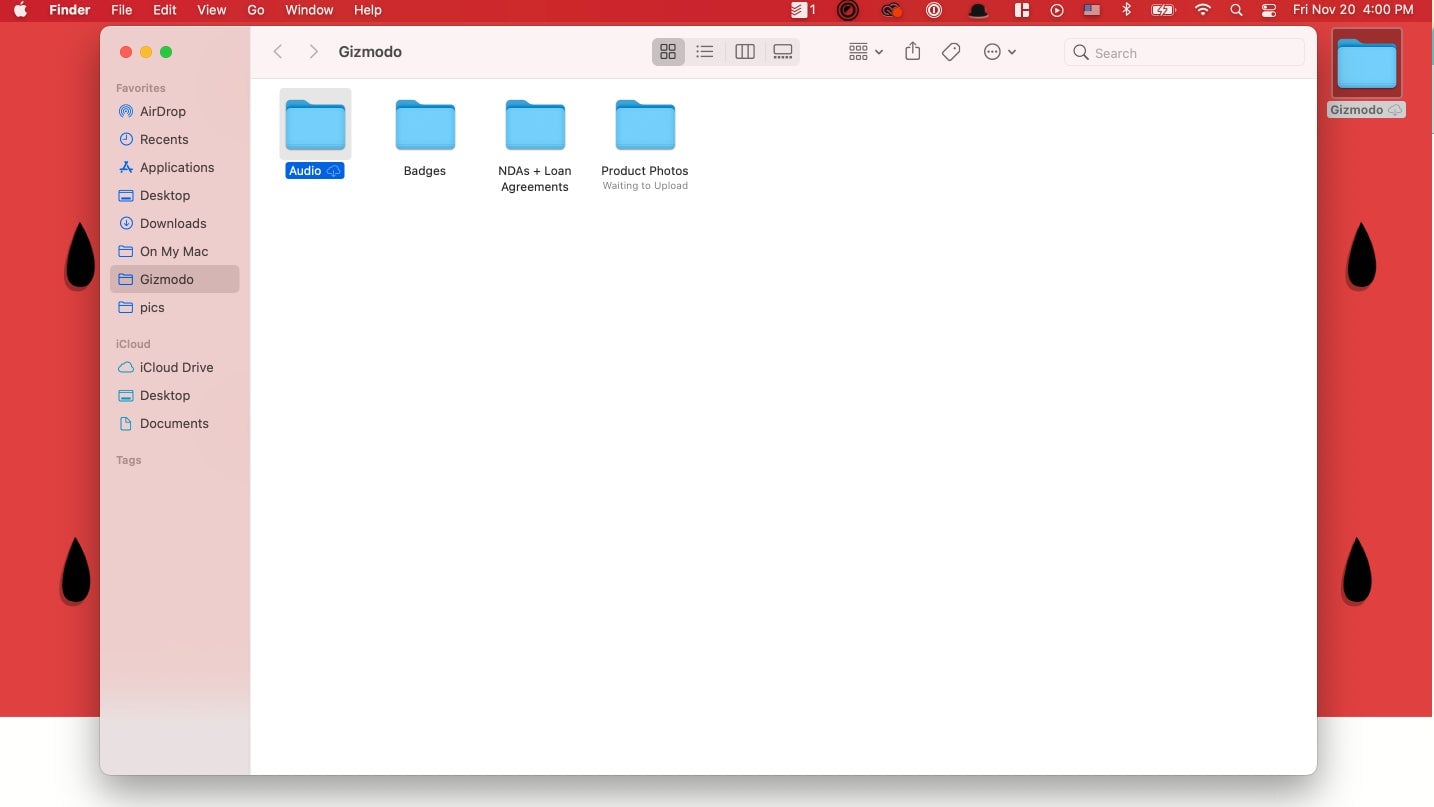Switch to gallery view in the toolbar

783,51
